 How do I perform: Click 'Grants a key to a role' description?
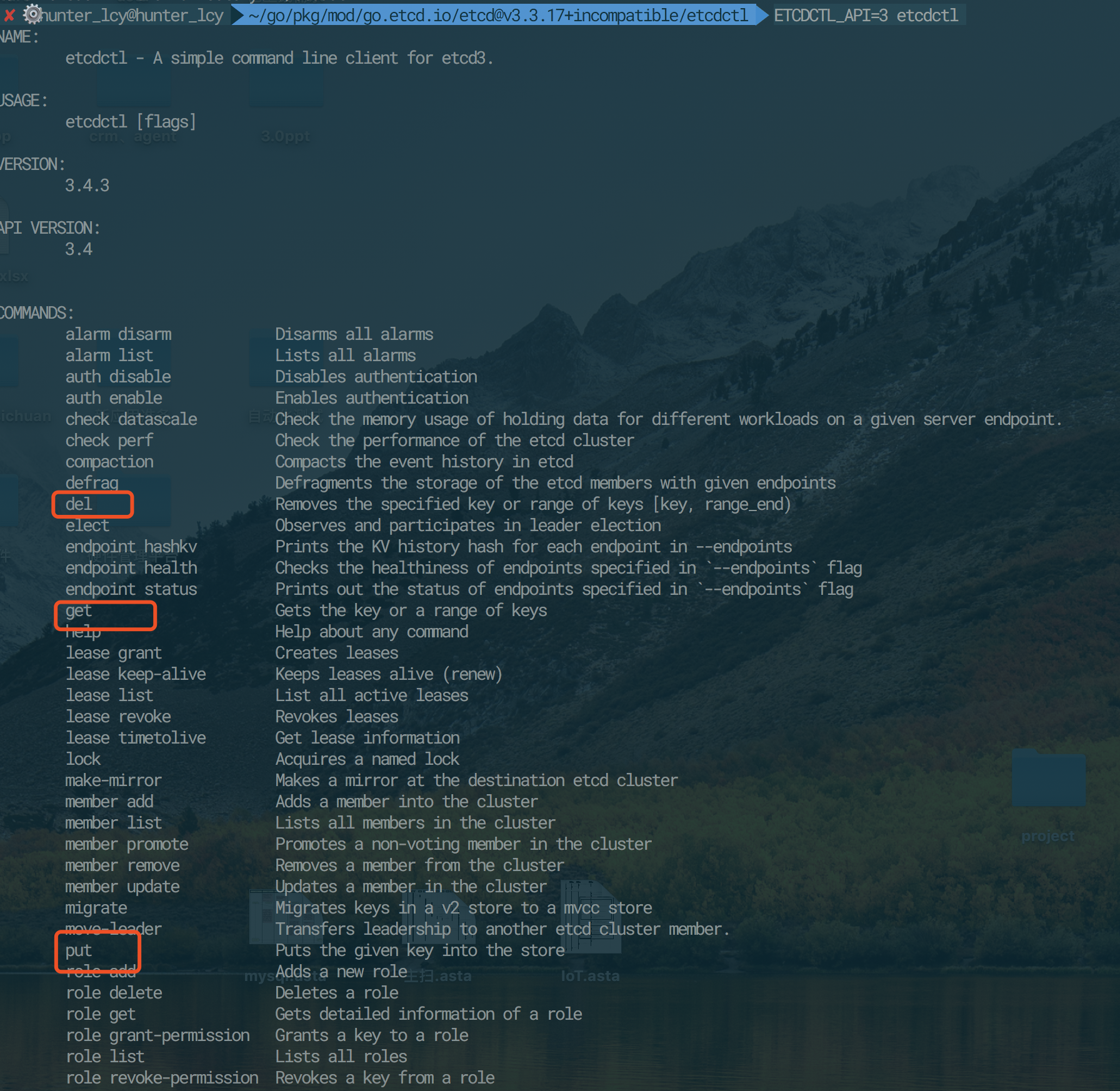click(372, 1035)
